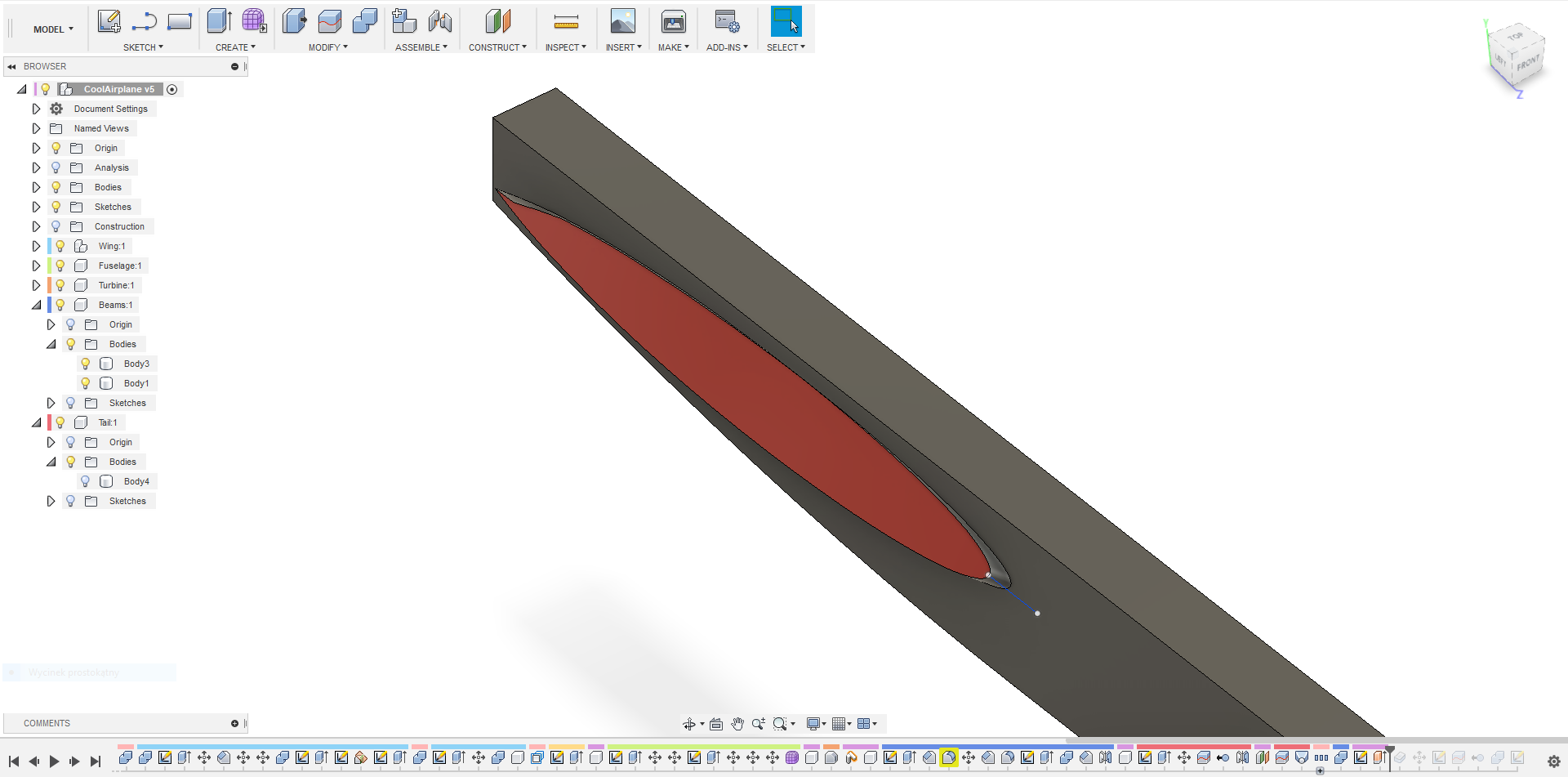Click the Zoom icon in navigation bar

point(759,724)
